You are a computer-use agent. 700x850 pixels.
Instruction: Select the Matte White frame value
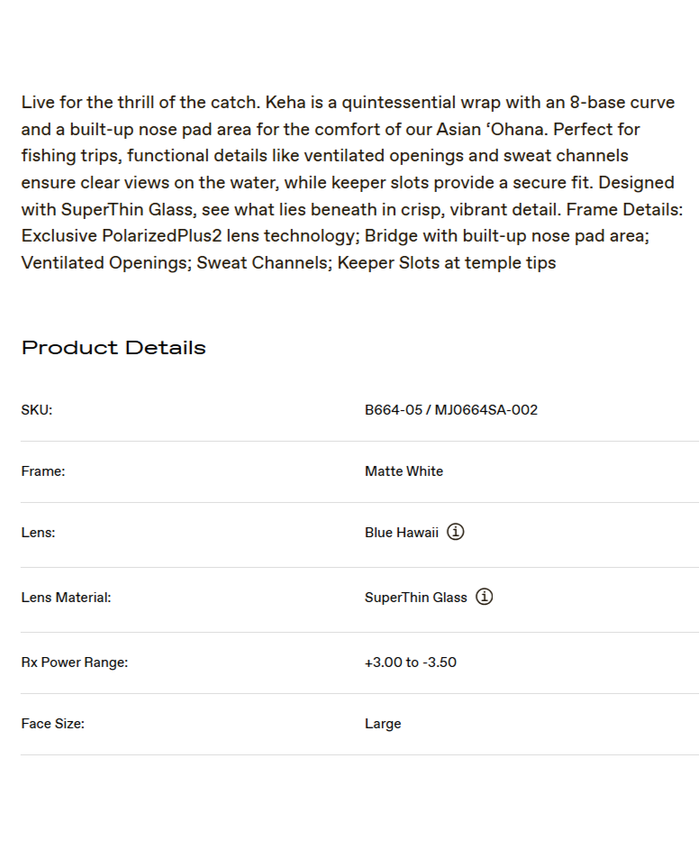pyautogui.click(x=404, y=471)
